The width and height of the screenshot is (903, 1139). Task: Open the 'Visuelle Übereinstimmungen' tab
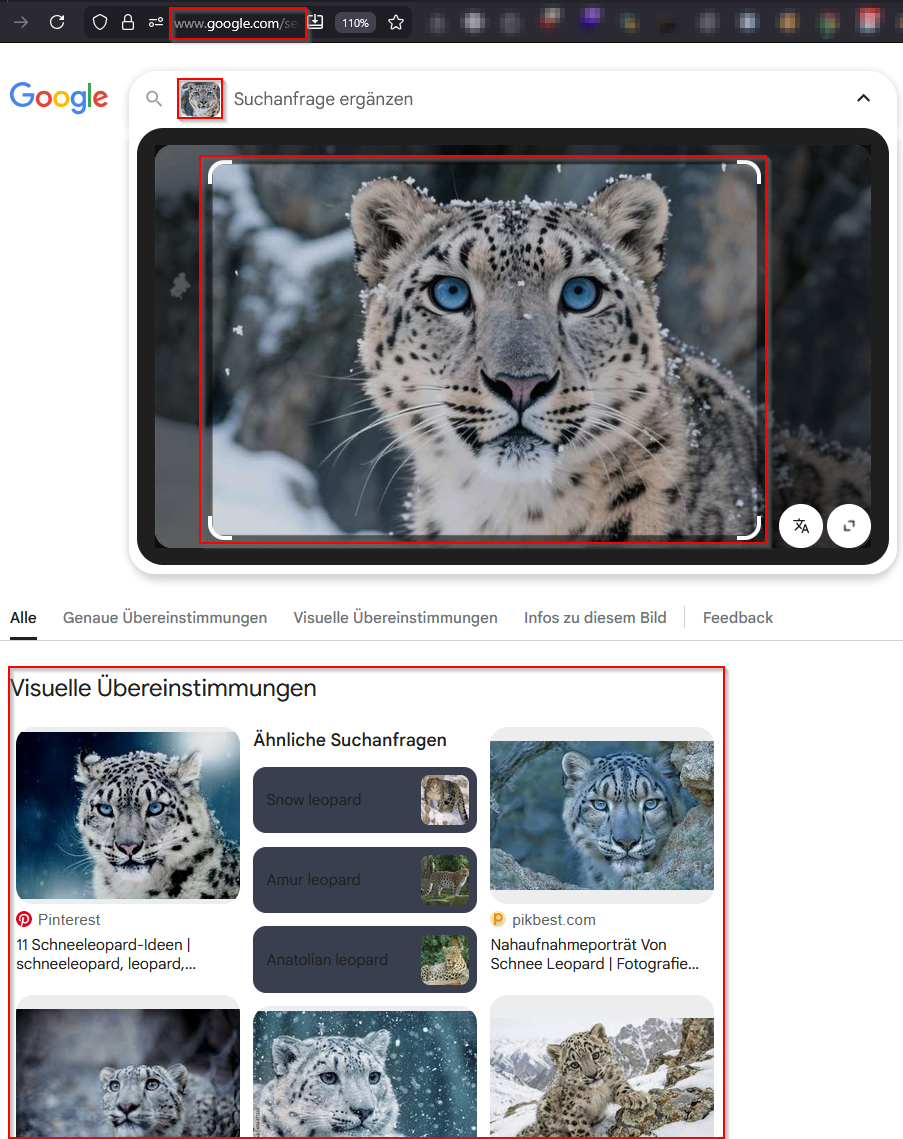395,618
